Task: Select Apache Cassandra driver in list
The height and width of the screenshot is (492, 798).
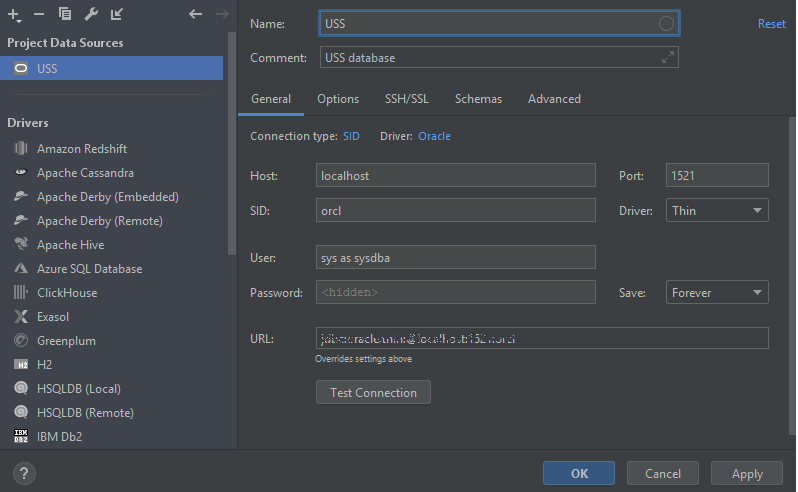Action: coord(85,173)
